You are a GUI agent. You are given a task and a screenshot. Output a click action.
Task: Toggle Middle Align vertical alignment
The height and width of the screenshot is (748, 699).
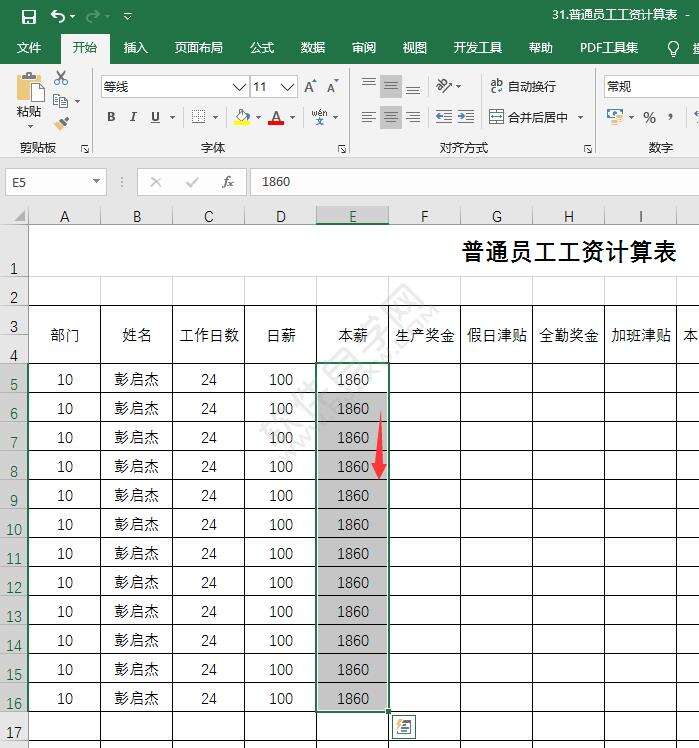pyautogui.click(x=391, y=86)
